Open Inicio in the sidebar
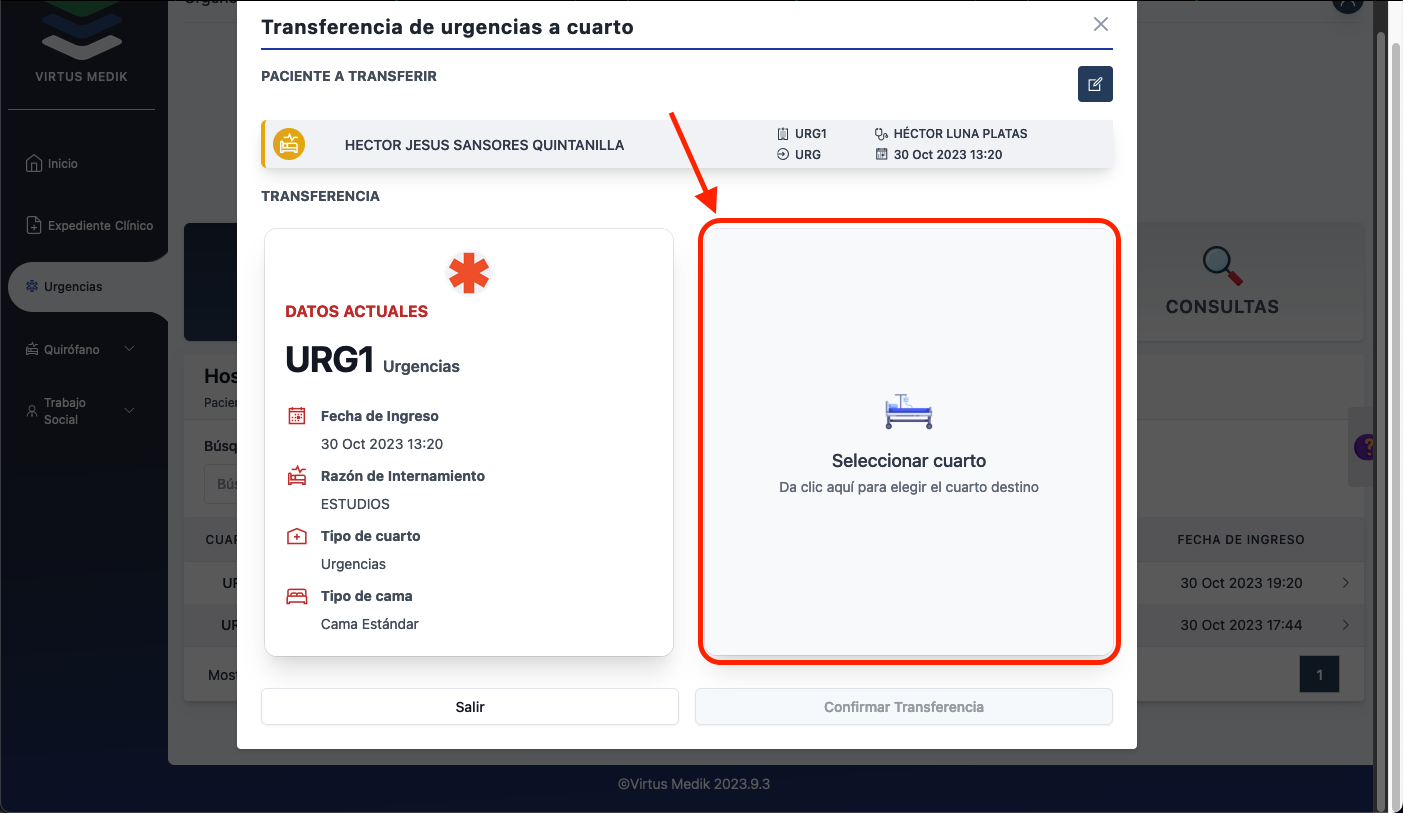 62,163
